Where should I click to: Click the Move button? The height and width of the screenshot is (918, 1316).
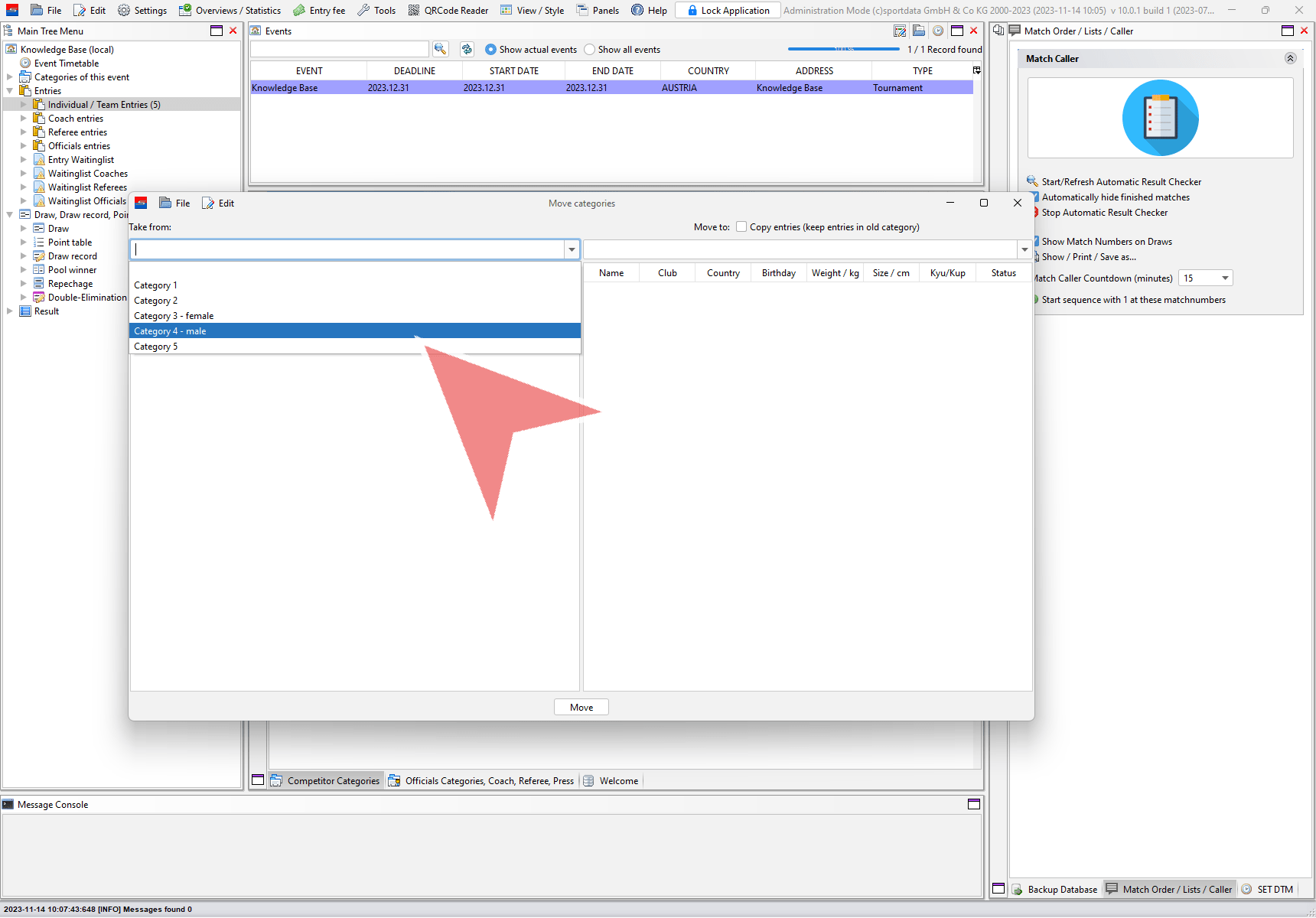tap(581, 707)
